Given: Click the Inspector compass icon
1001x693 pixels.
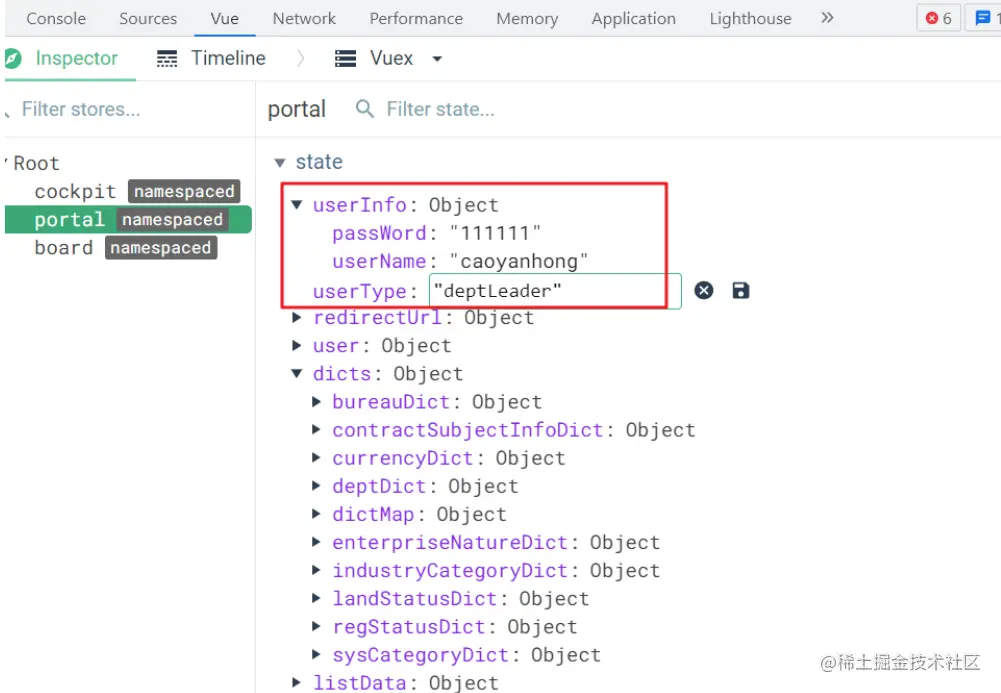Looking at the screenshot, I should 13,58.
